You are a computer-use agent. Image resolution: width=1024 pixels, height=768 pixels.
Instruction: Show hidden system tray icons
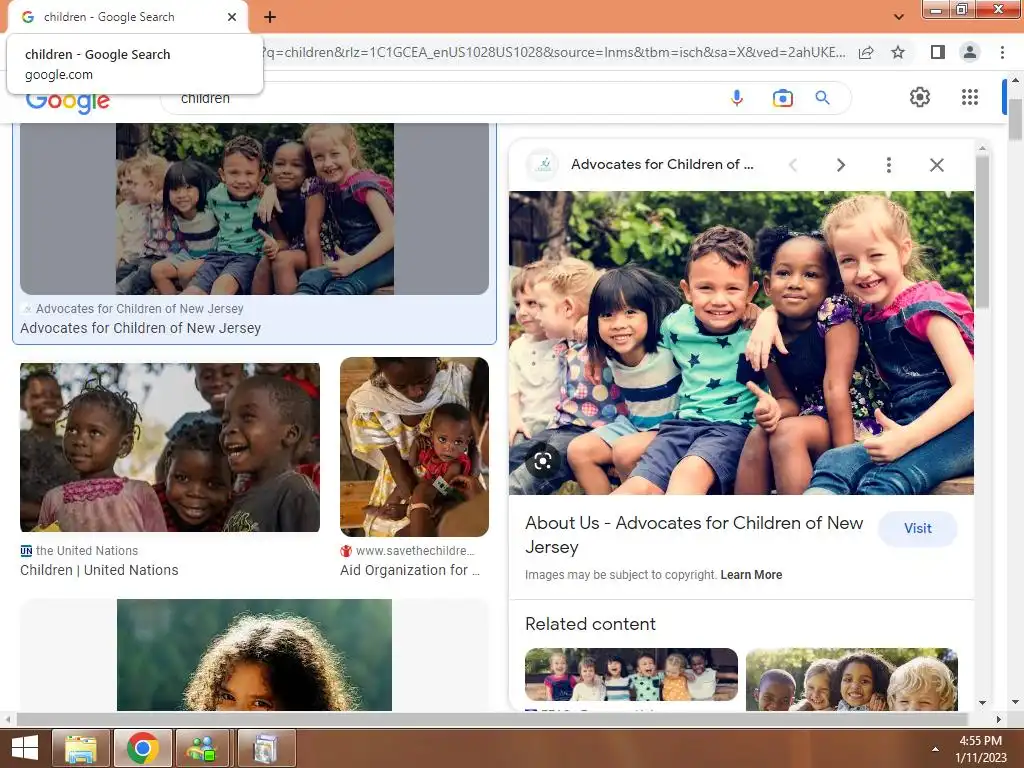935,749
